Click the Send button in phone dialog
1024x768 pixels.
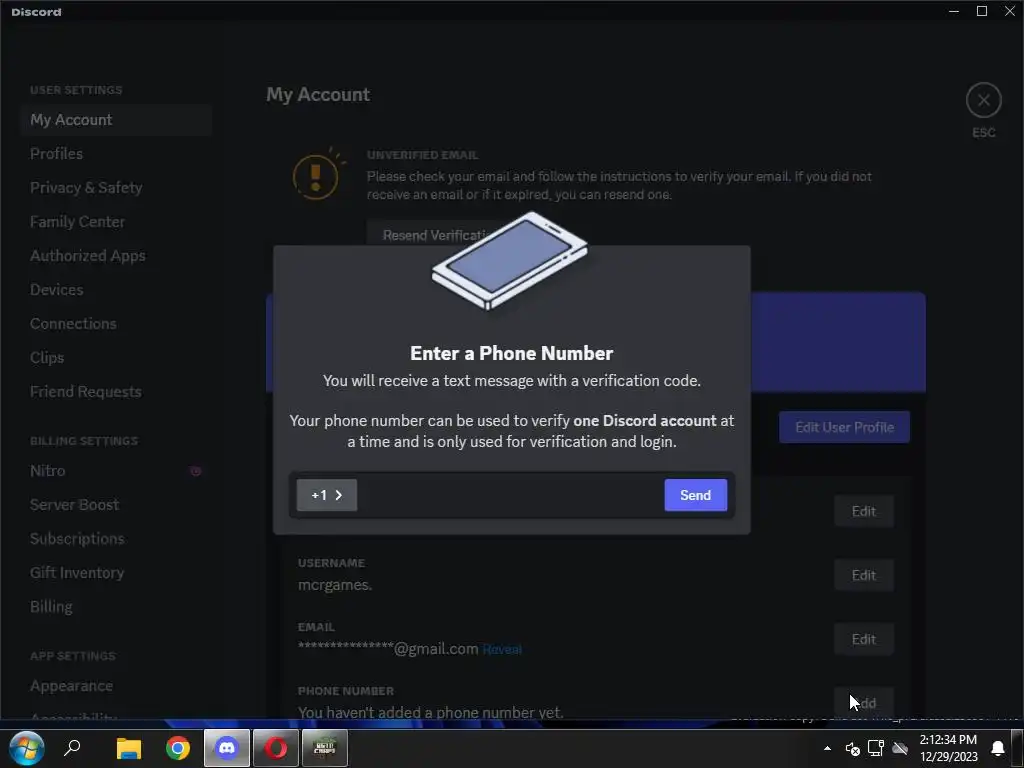coord(696,495)
